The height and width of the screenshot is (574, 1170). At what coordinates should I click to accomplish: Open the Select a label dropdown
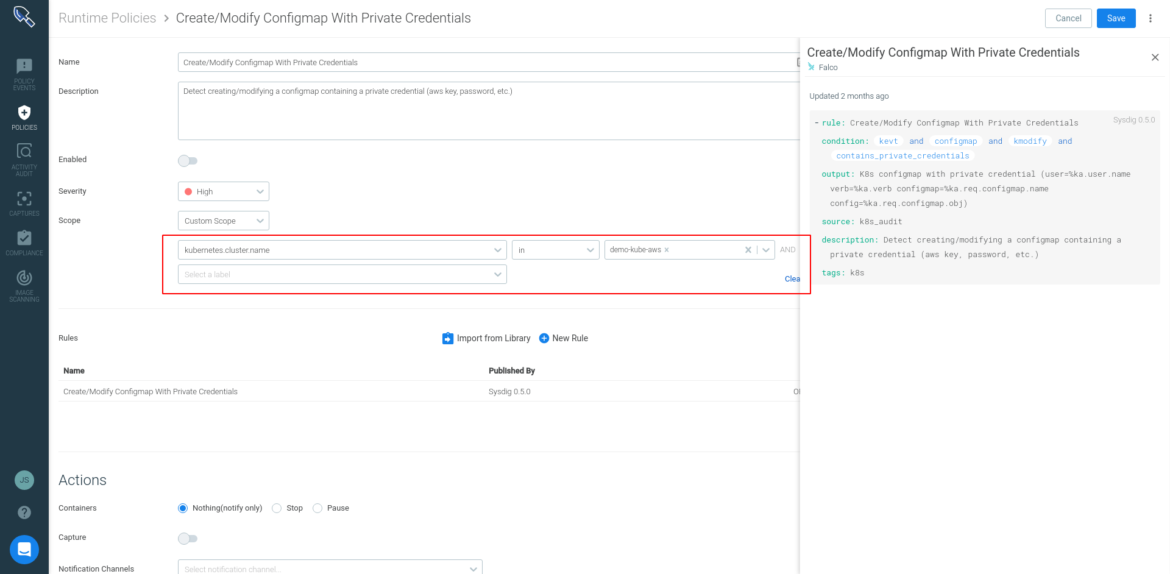click(x=342, y=274)
